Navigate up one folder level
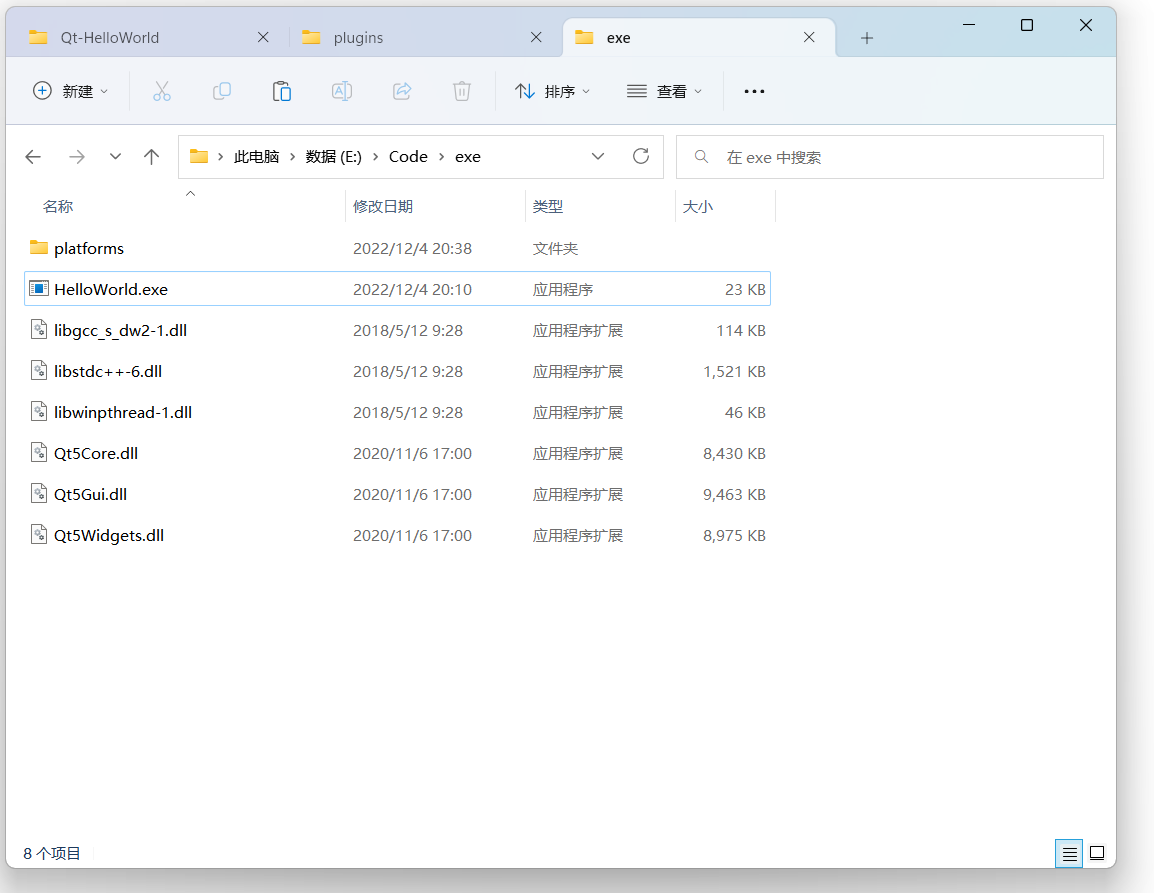Viewport: 1154px width, 893px height. [152, 157]
